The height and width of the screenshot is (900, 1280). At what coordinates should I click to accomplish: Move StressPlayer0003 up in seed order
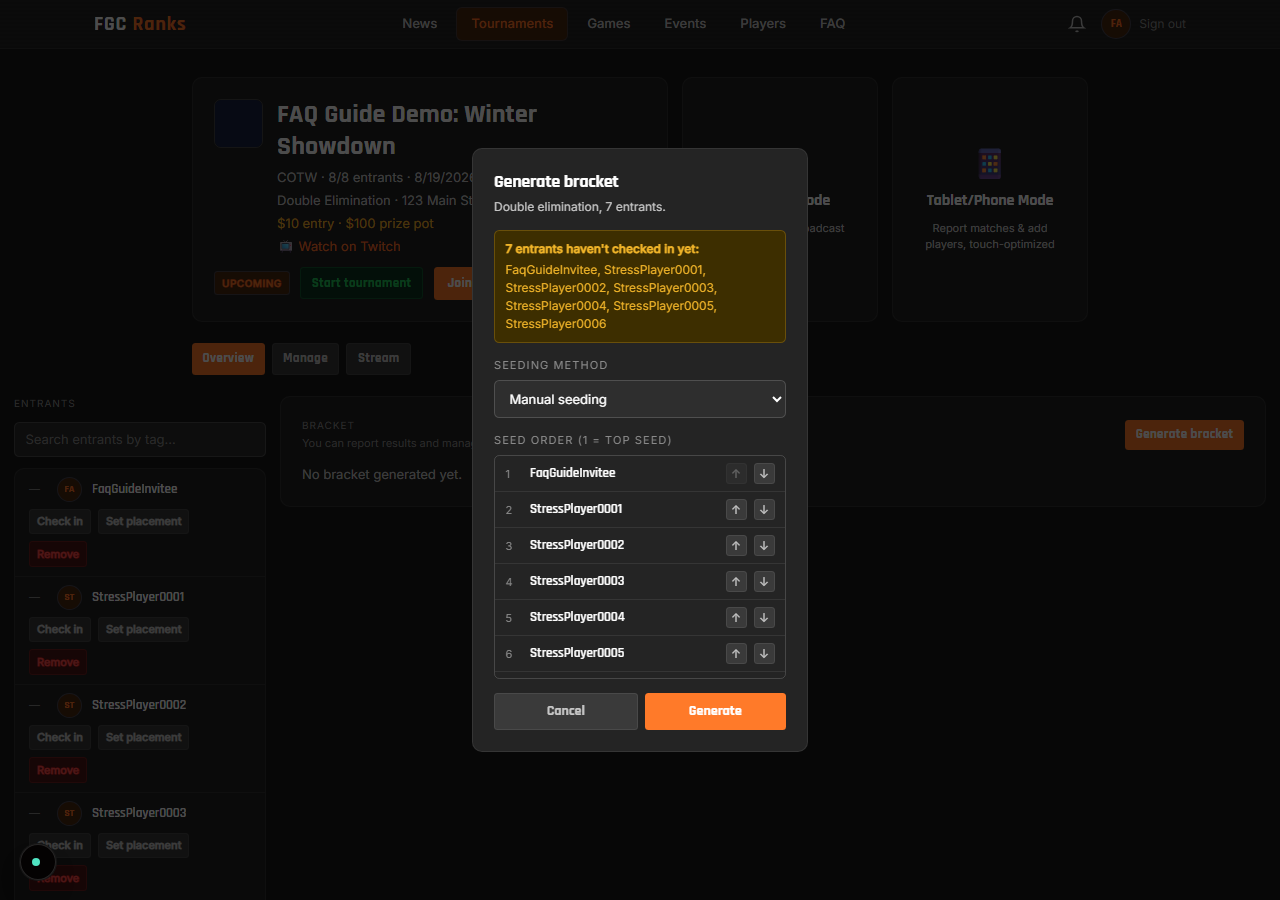click(x=736, y=582)
